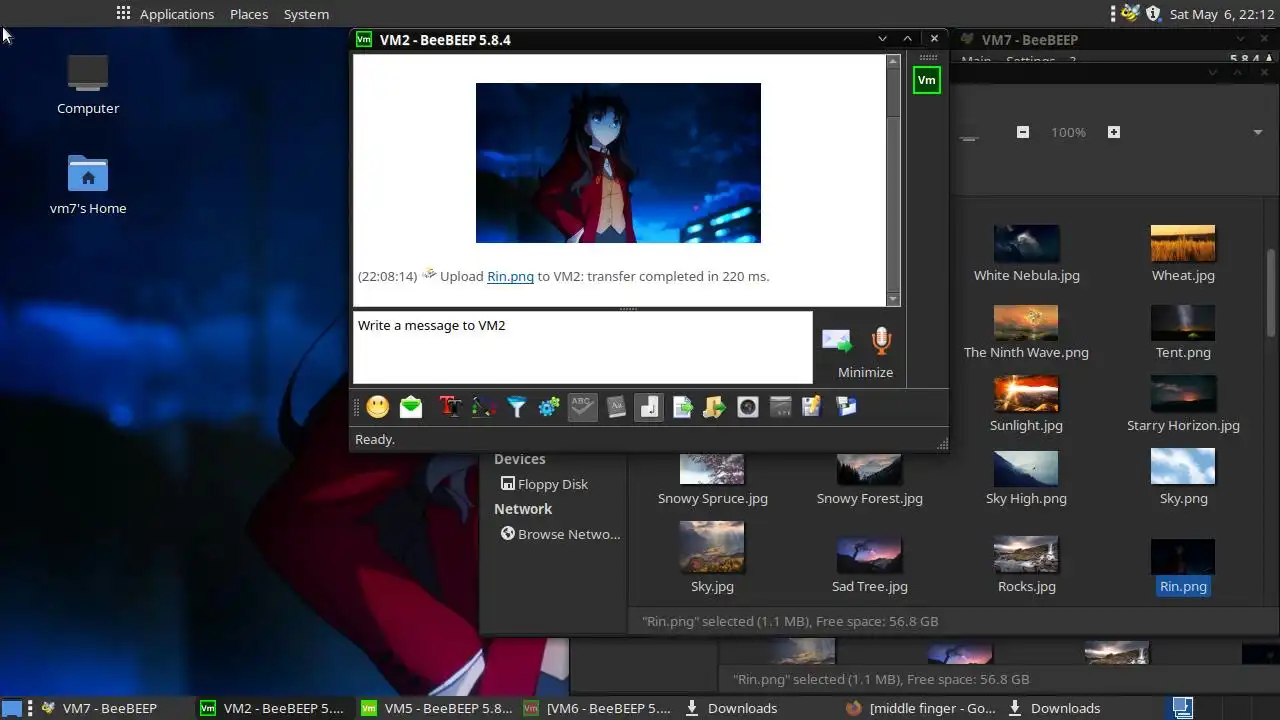This screenshot has width=1280, height=720.
Task: Click the show desktop button in taskbar
Action: [x=12, y=708]
